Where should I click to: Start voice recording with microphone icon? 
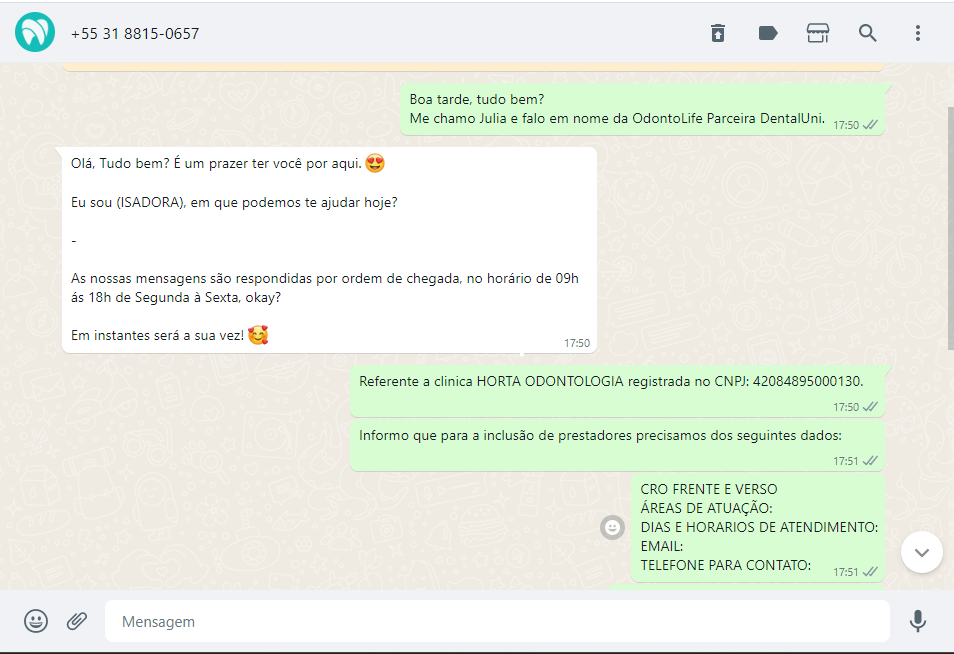point(917,621)
